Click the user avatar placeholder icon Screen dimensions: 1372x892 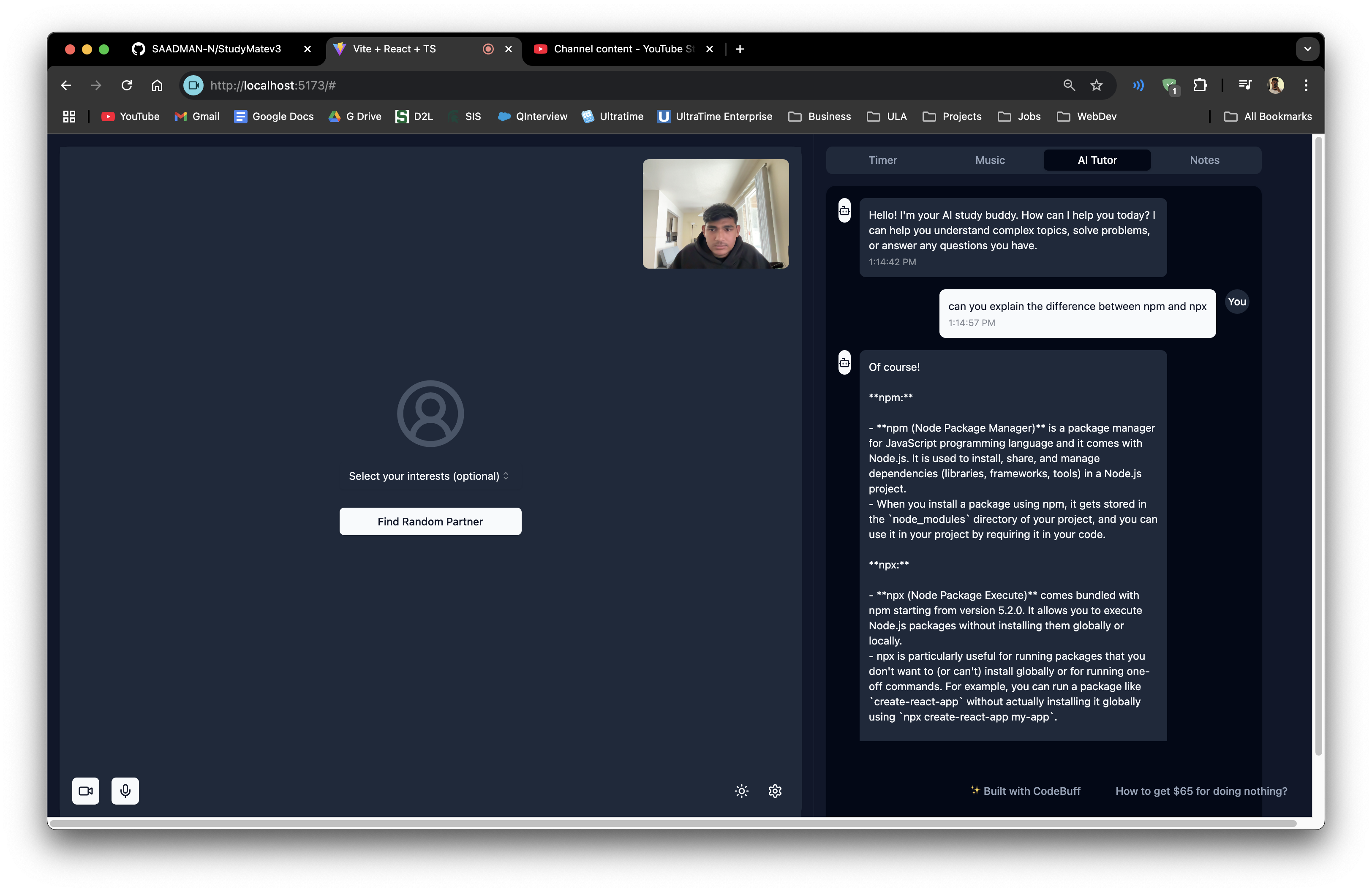[430, 413]
